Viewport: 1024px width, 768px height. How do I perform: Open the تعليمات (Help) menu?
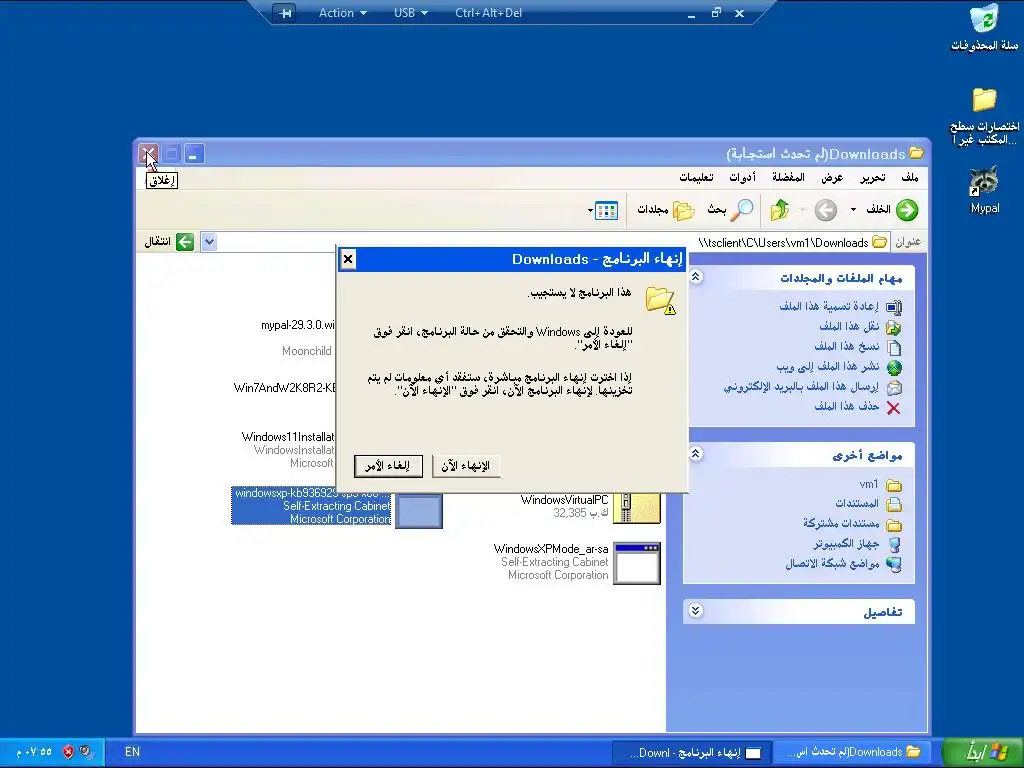click(x=696, y=178)
